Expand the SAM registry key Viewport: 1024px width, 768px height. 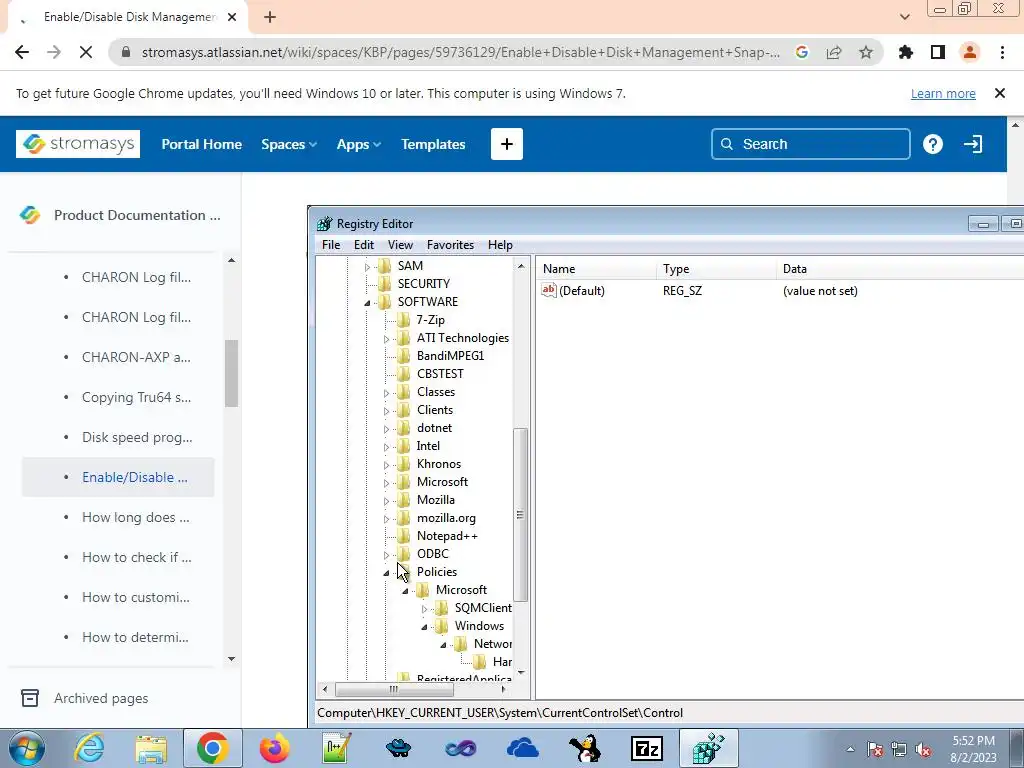(x=367, y=266)
